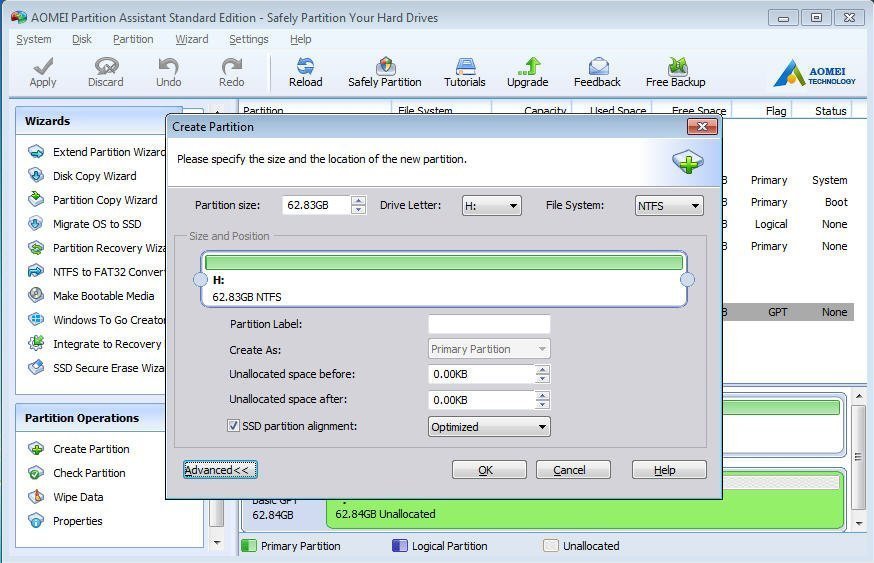
Task: Open the Settings menu
Action: (249, 39)
